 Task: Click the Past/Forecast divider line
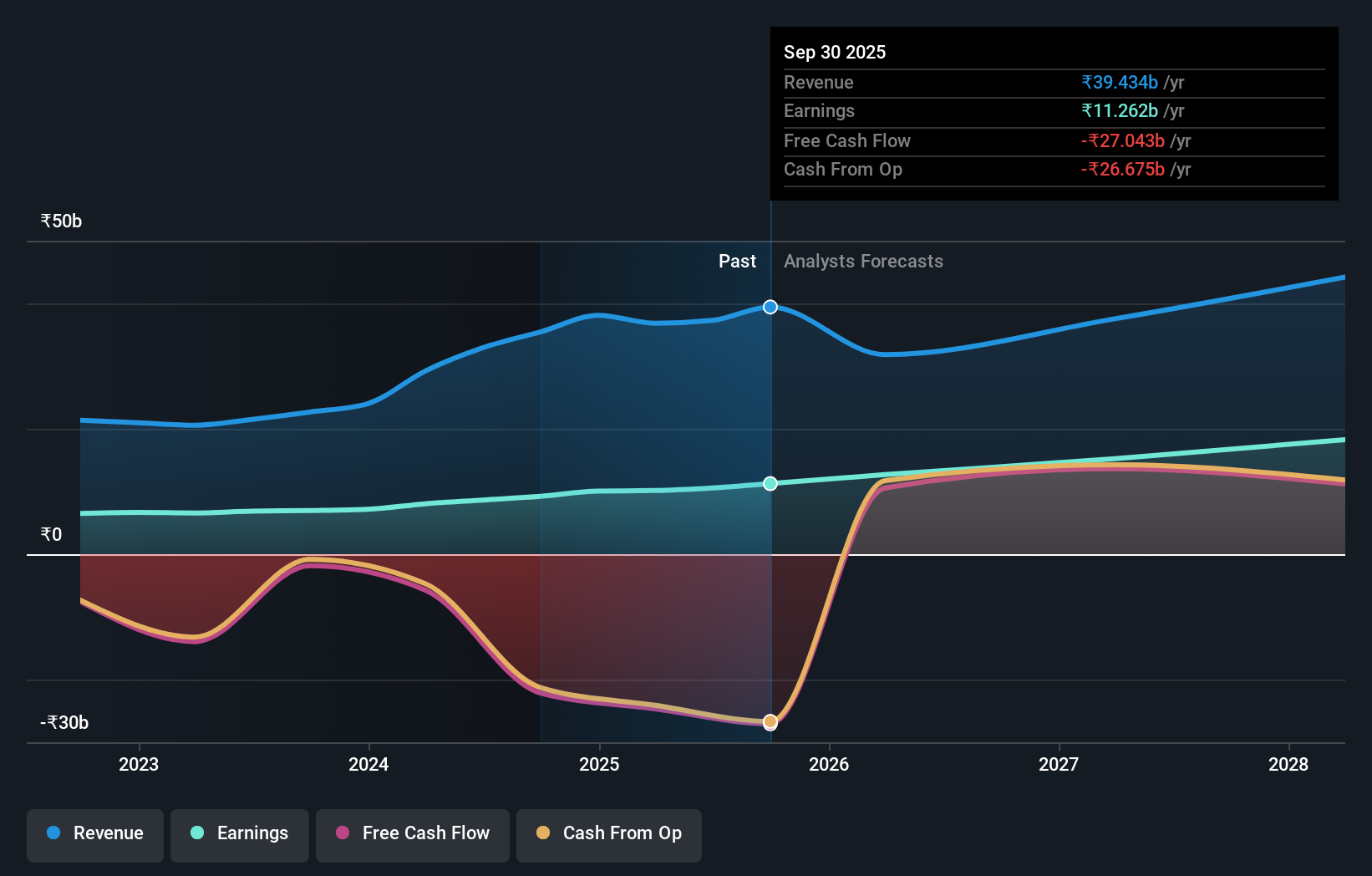770,502
